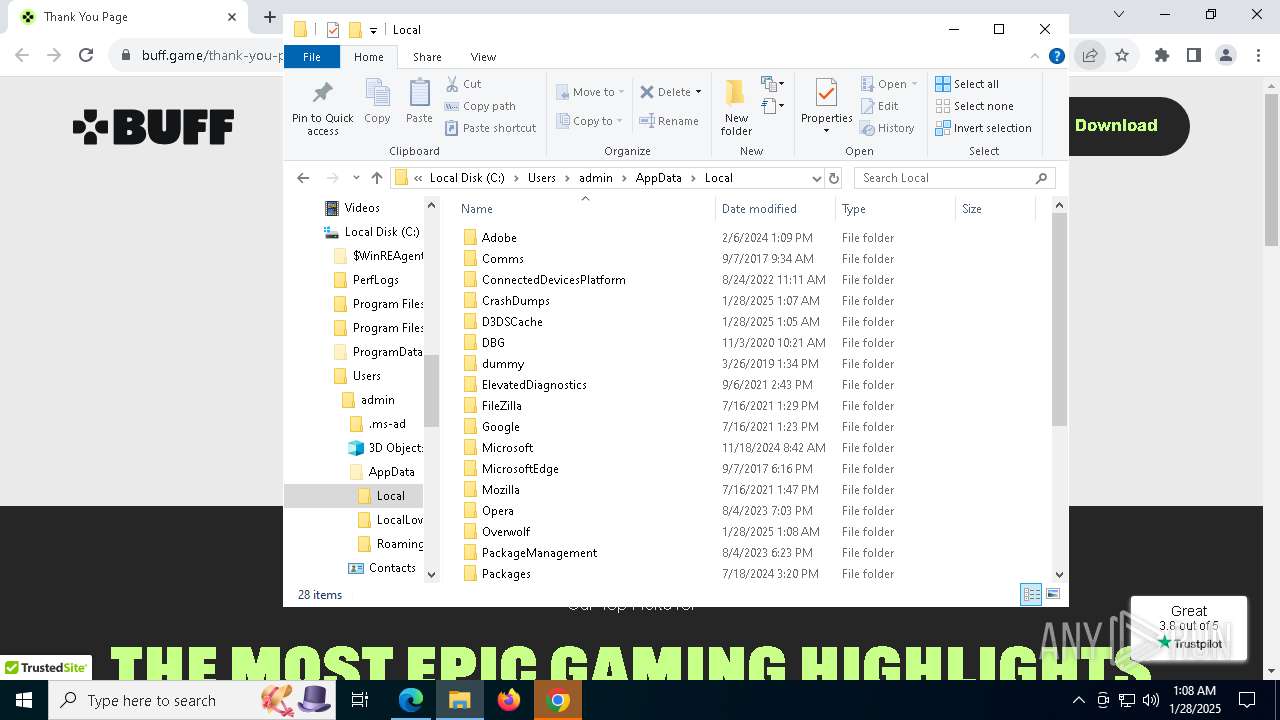This screenshot has height=720, width=1280.
Task: Click Select none in ribbon
Action: (974, 106)
